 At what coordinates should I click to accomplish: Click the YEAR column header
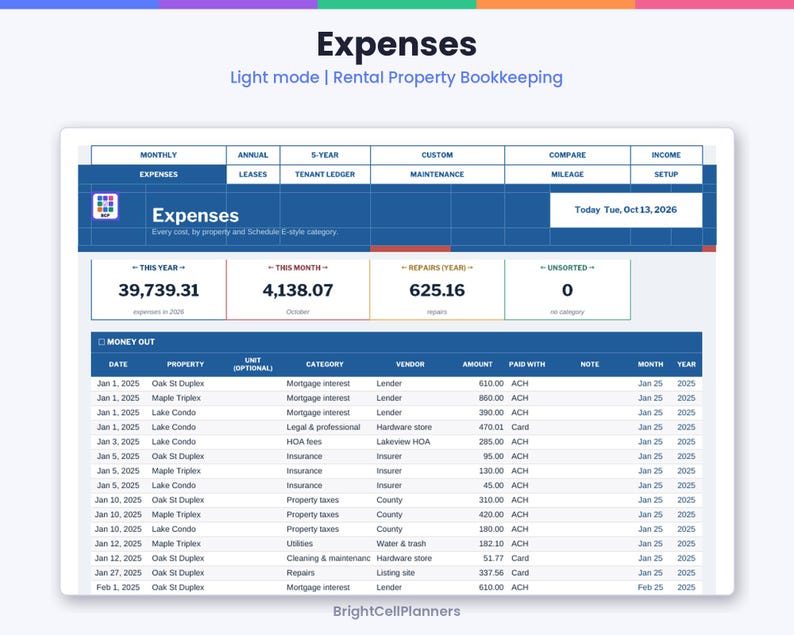click(x=686, y=364)
